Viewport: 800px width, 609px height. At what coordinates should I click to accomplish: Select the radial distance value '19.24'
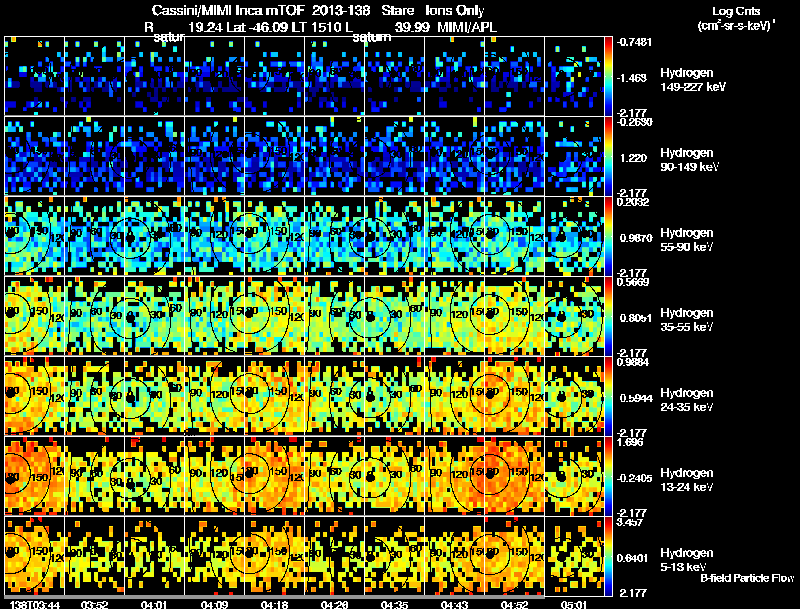(206, 27)
